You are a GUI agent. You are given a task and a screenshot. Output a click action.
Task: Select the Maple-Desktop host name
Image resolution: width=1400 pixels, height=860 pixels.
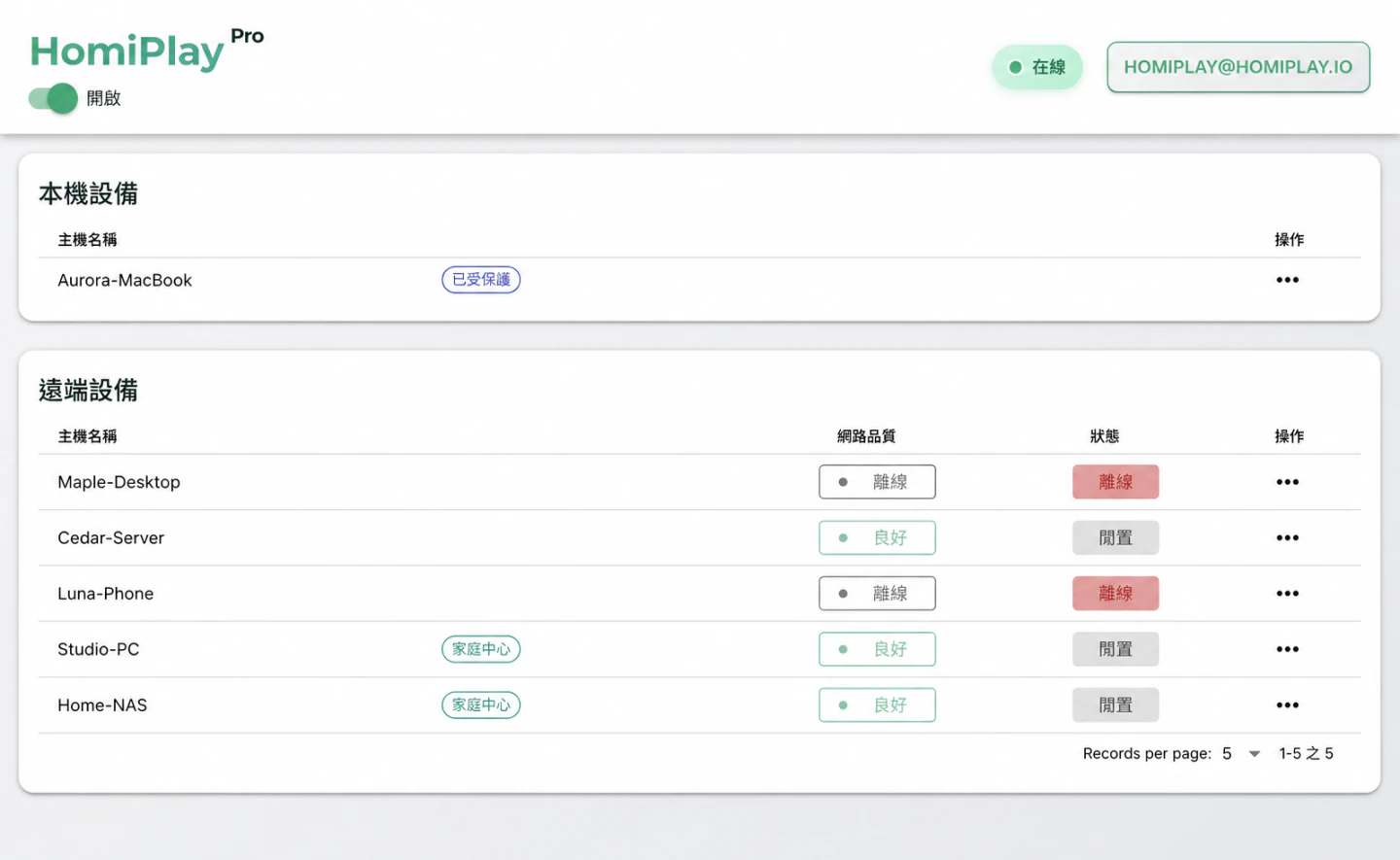tap(119, 482)
